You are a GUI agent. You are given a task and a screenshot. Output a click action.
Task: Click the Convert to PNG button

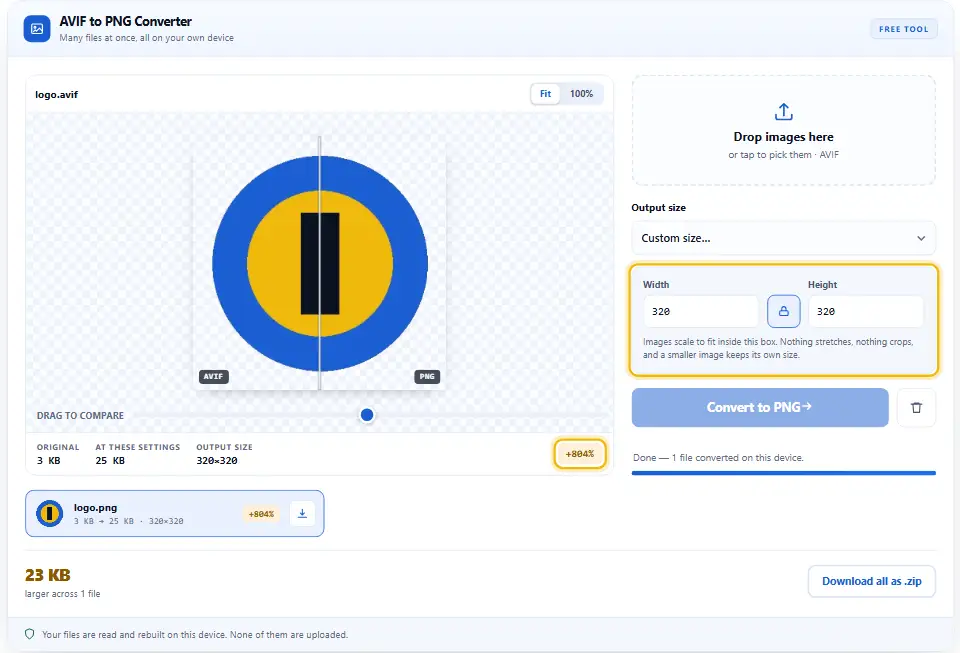tap(760, 408)
